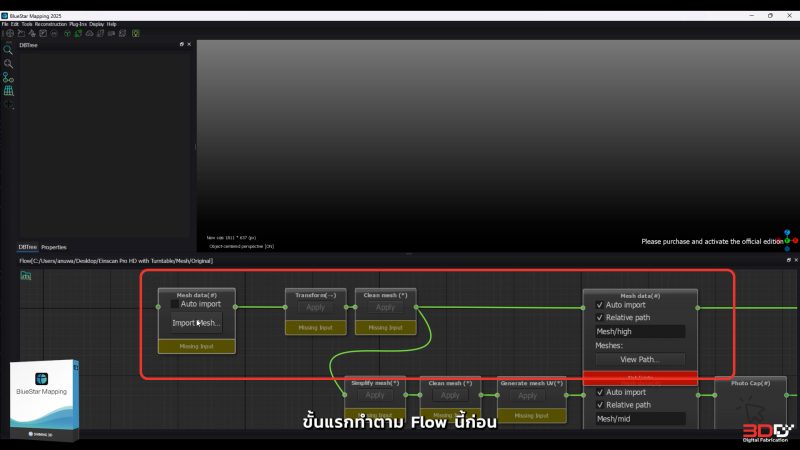
Task: Toggle Auto import above the Mesh/mid field
Action: tap(599, 392)
